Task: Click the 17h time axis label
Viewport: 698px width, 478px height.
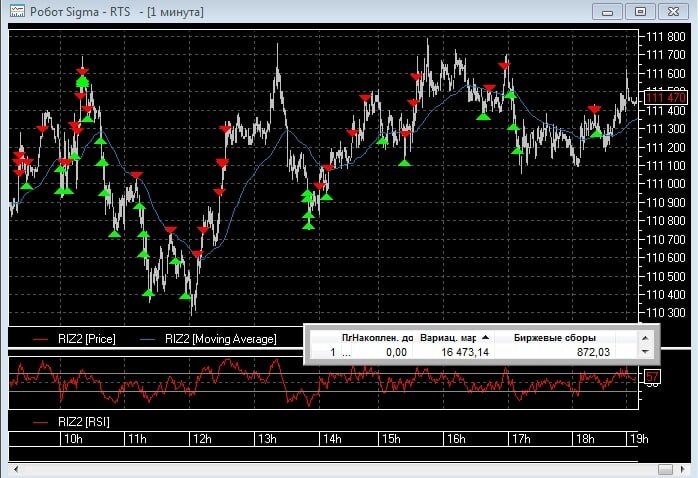Action: 521,439
